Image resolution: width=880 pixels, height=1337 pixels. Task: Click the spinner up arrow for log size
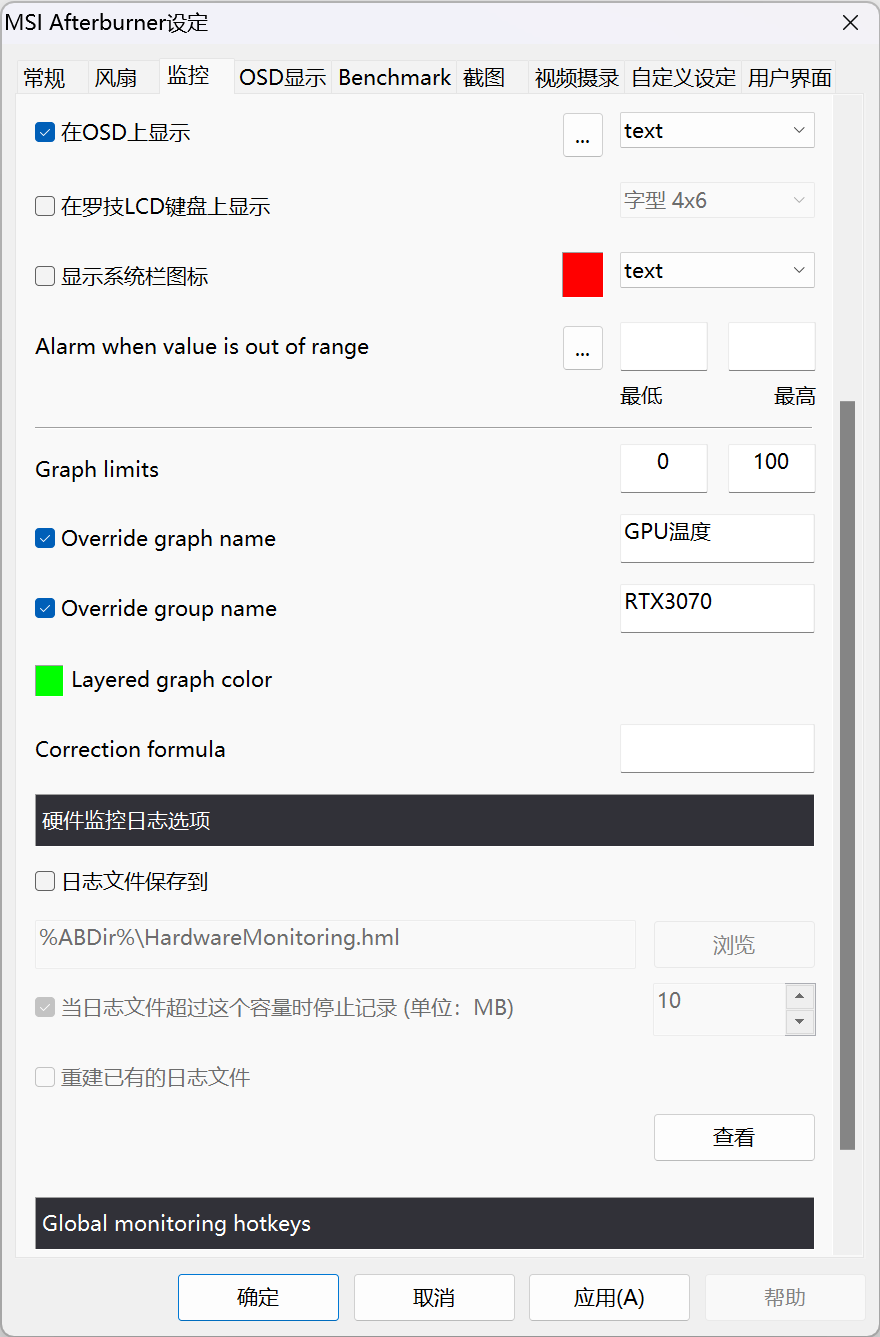tap(799, 996)
